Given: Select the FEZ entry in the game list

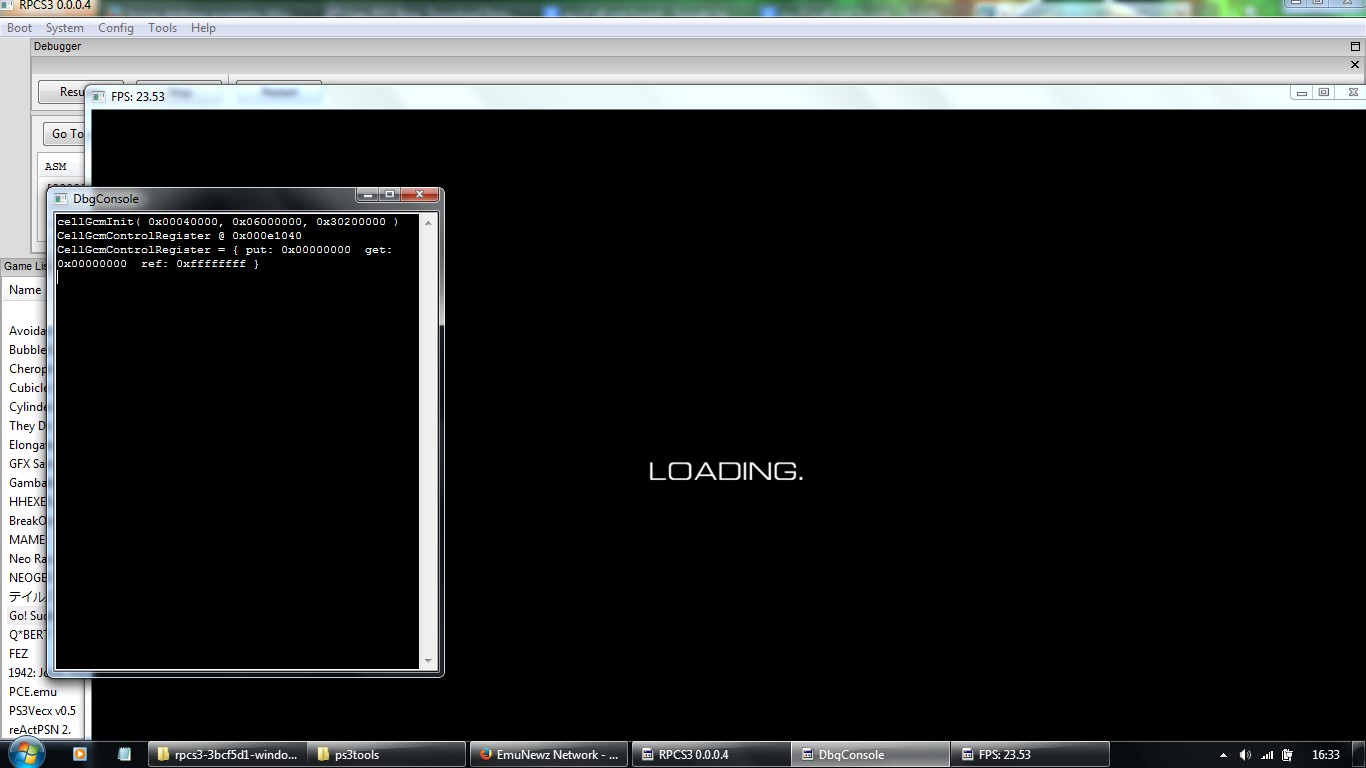Looking at the screenshot, I should point(19,654).
